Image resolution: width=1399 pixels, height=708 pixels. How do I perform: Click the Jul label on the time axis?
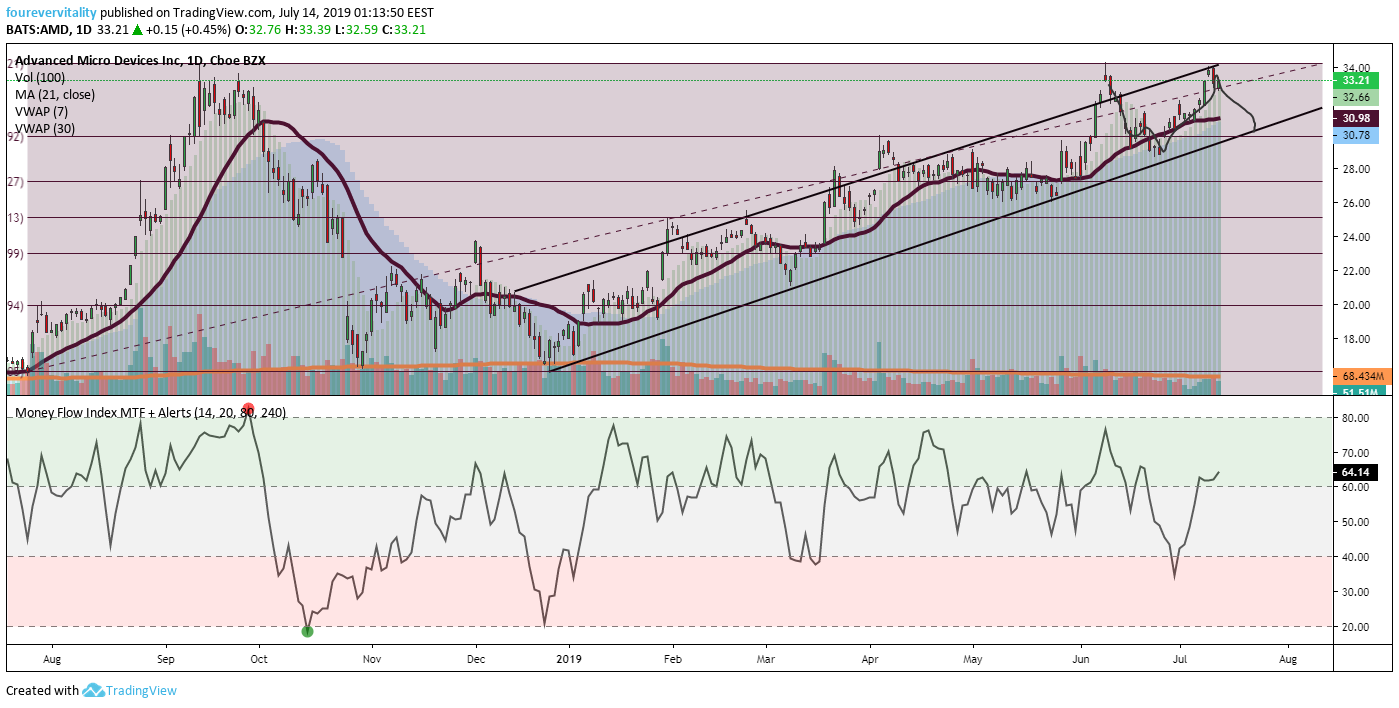click(1179, 659)
